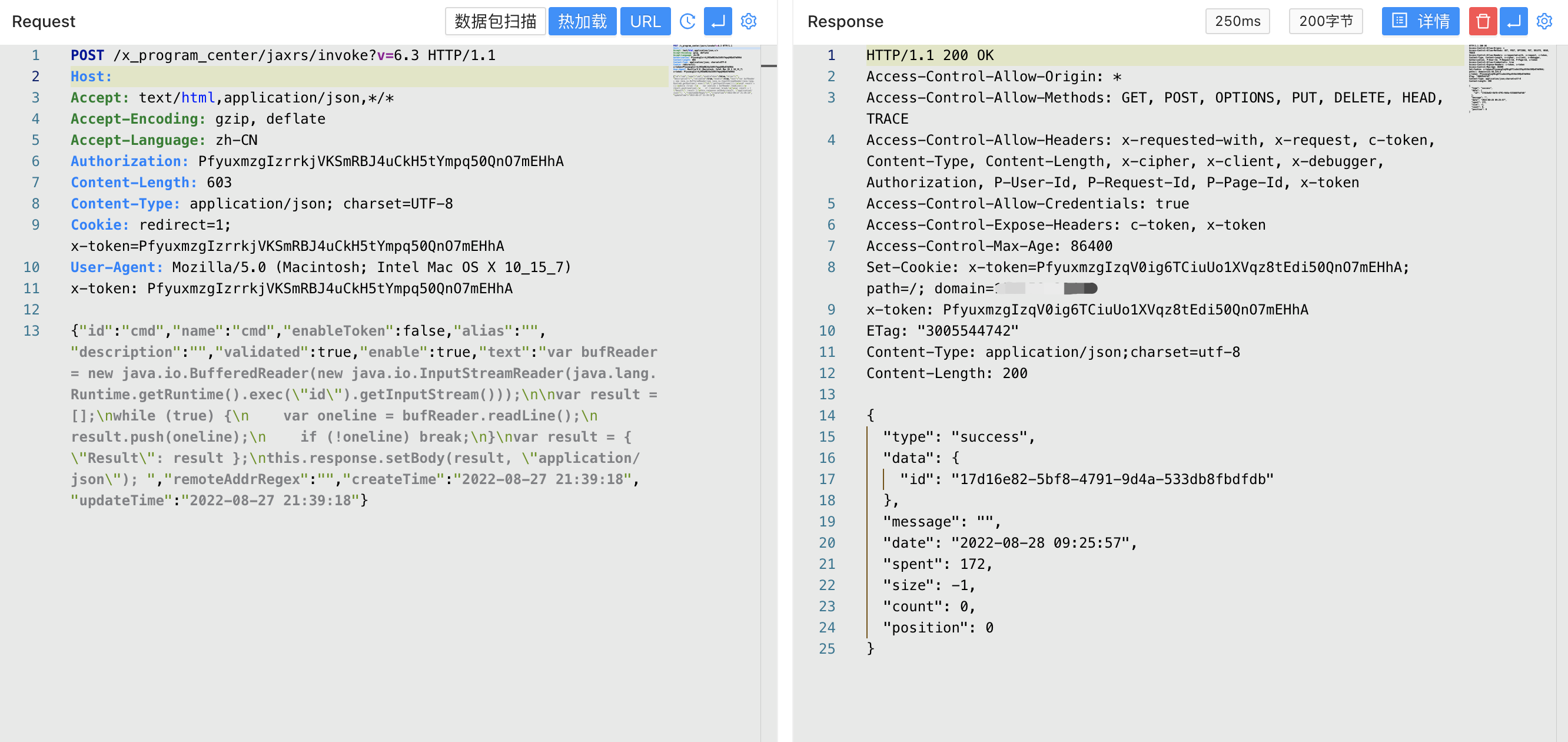Open Request editor settings gear
Screen dimensions: 1568x742
click(x=748, y=21)
